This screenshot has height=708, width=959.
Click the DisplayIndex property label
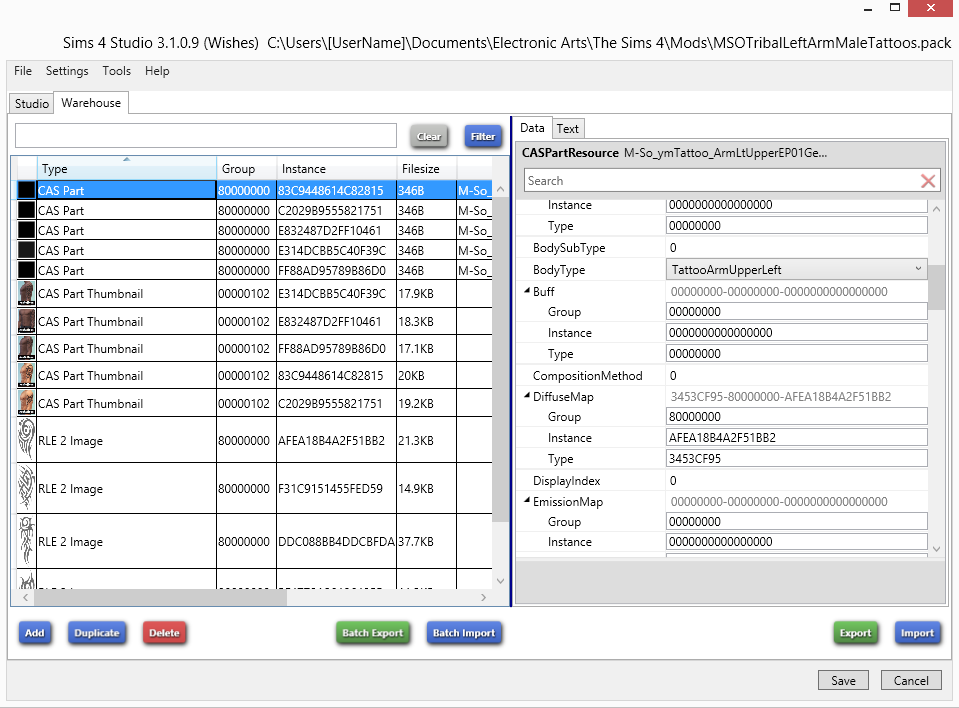pyautogui.click(x=566, y=481)
